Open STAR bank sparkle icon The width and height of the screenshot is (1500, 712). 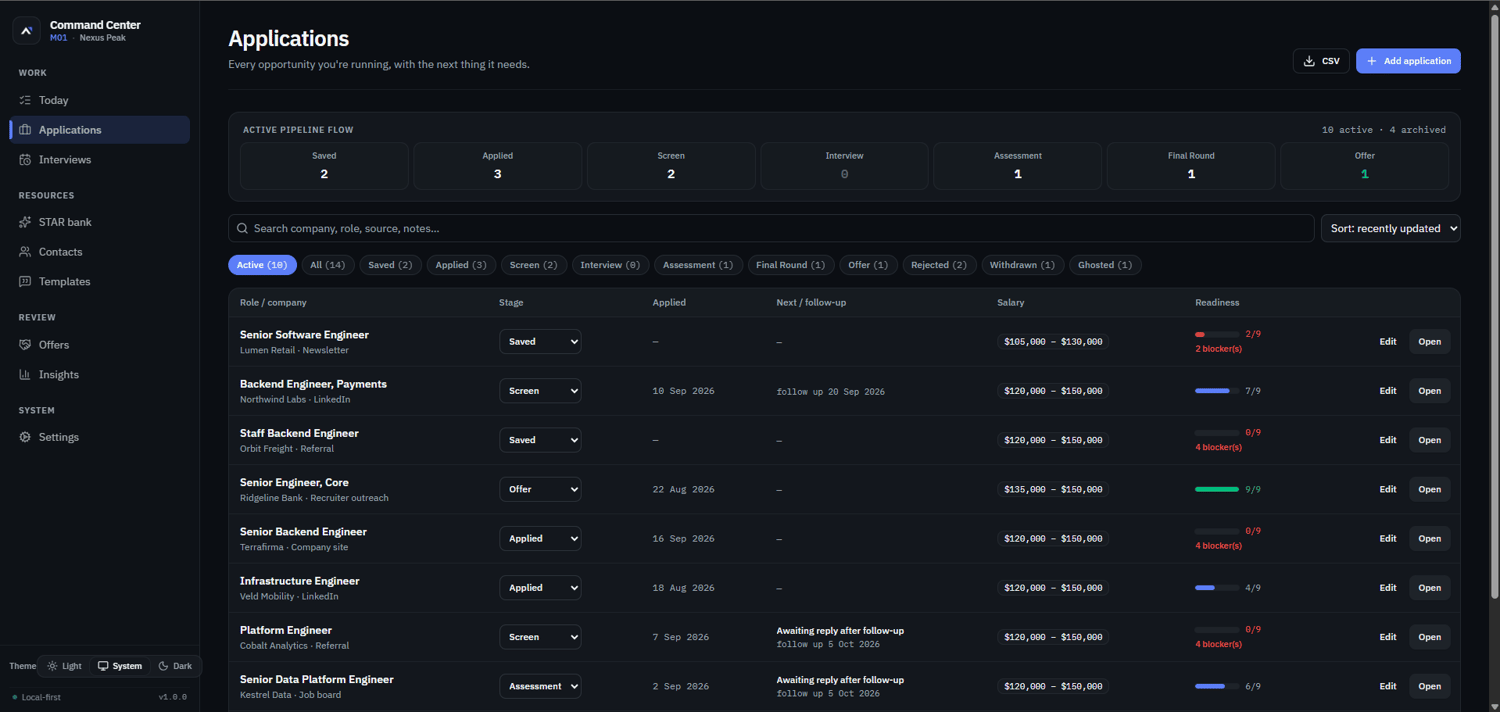25,222
